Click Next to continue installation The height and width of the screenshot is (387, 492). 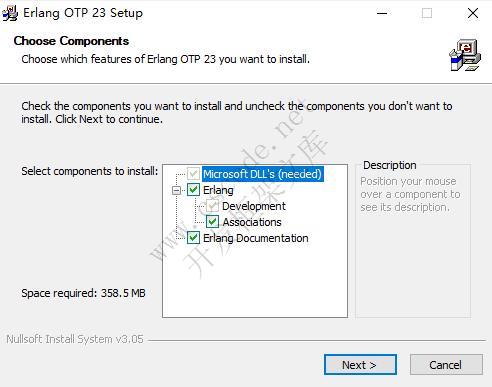point(360,365)
